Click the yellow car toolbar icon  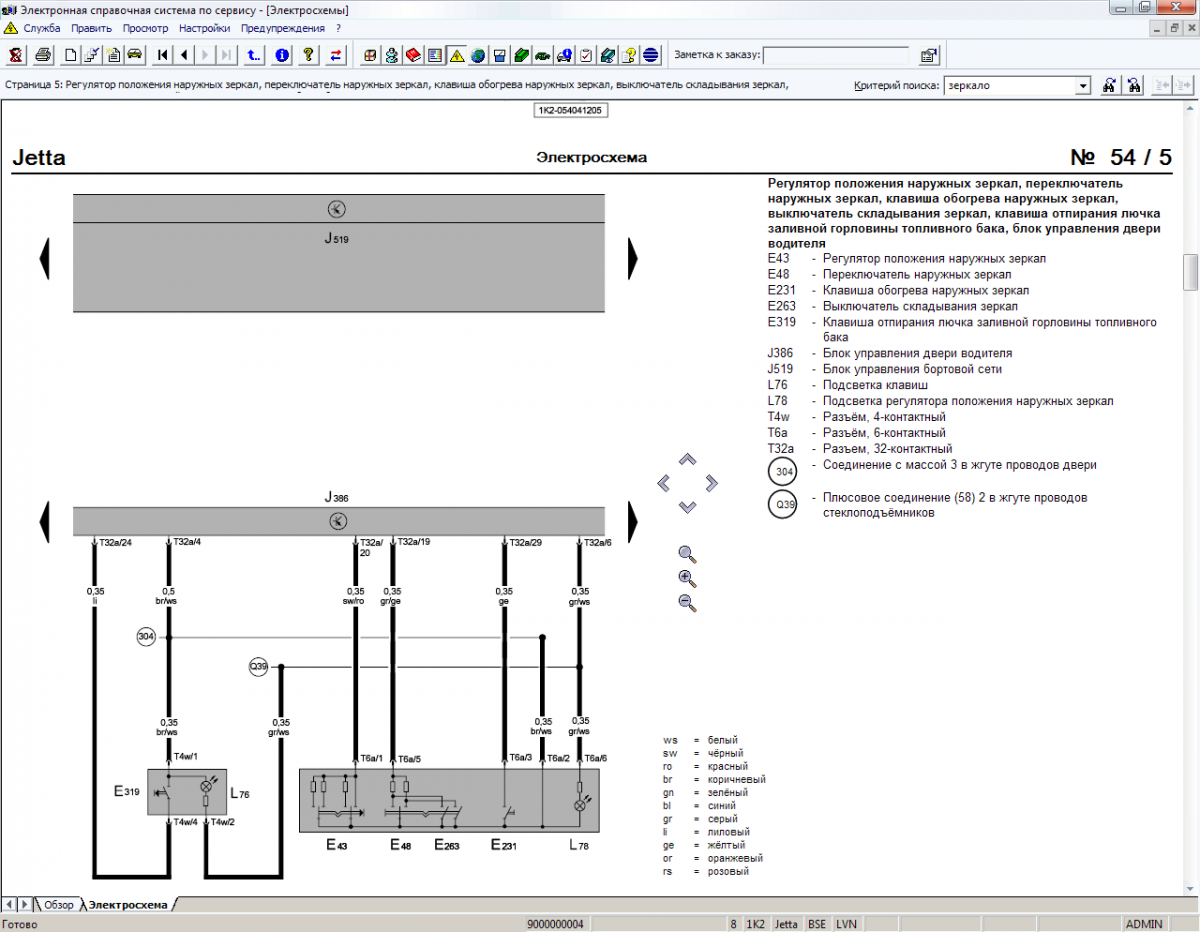(134, 55)
